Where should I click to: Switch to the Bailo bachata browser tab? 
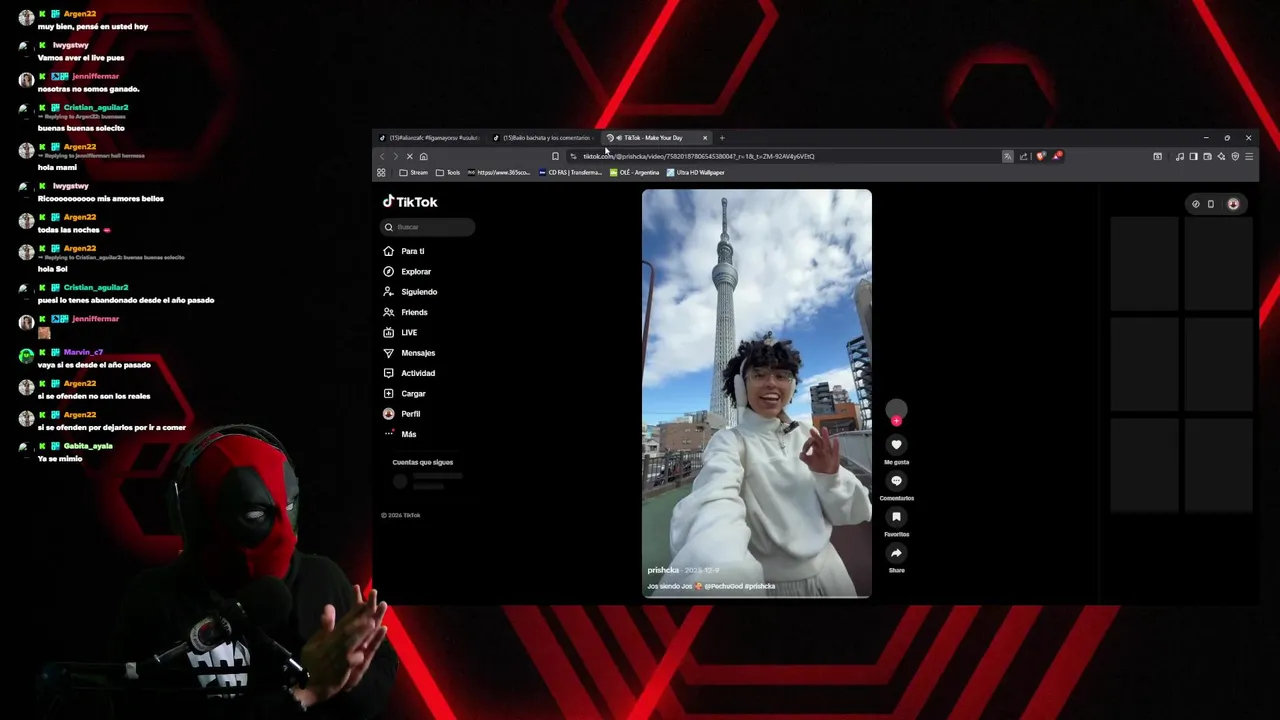click(543, 138)
